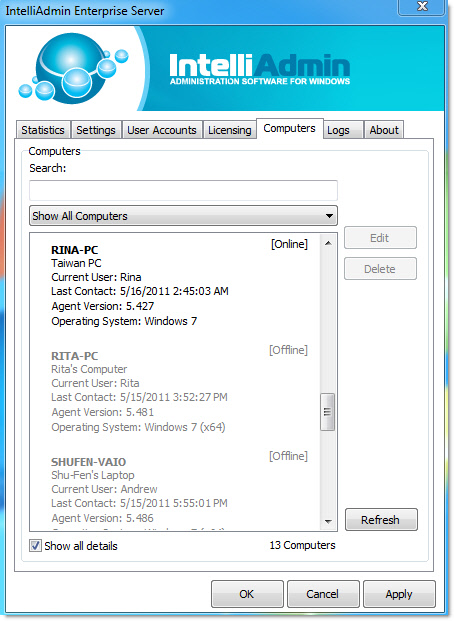Click the [Offline] status of SHUFEN-VAIO

(x=288, y=456)
